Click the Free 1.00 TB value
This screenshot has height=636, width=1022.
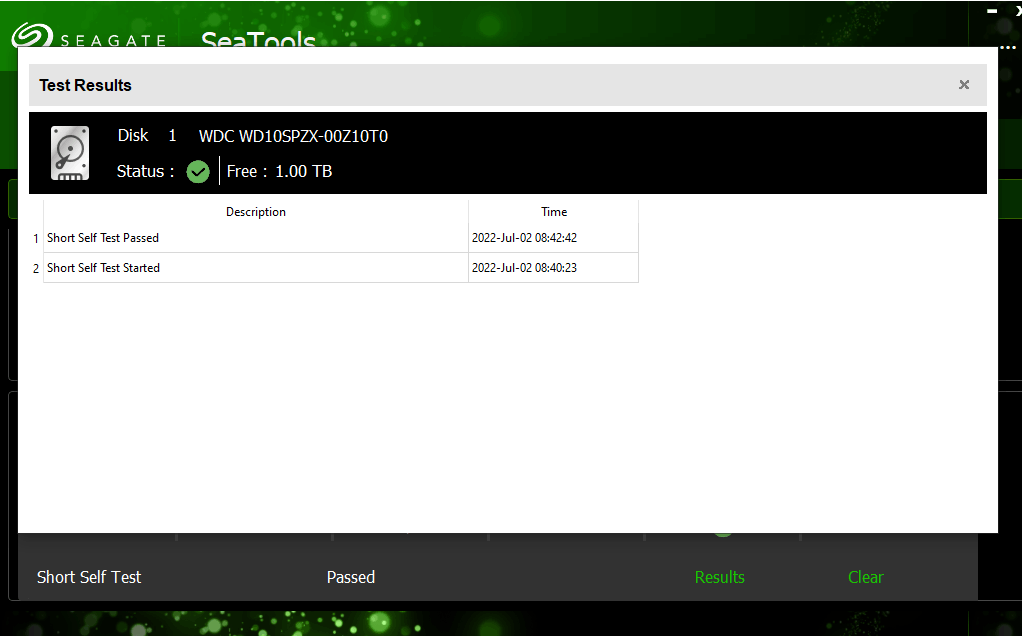tap(304, 171)
